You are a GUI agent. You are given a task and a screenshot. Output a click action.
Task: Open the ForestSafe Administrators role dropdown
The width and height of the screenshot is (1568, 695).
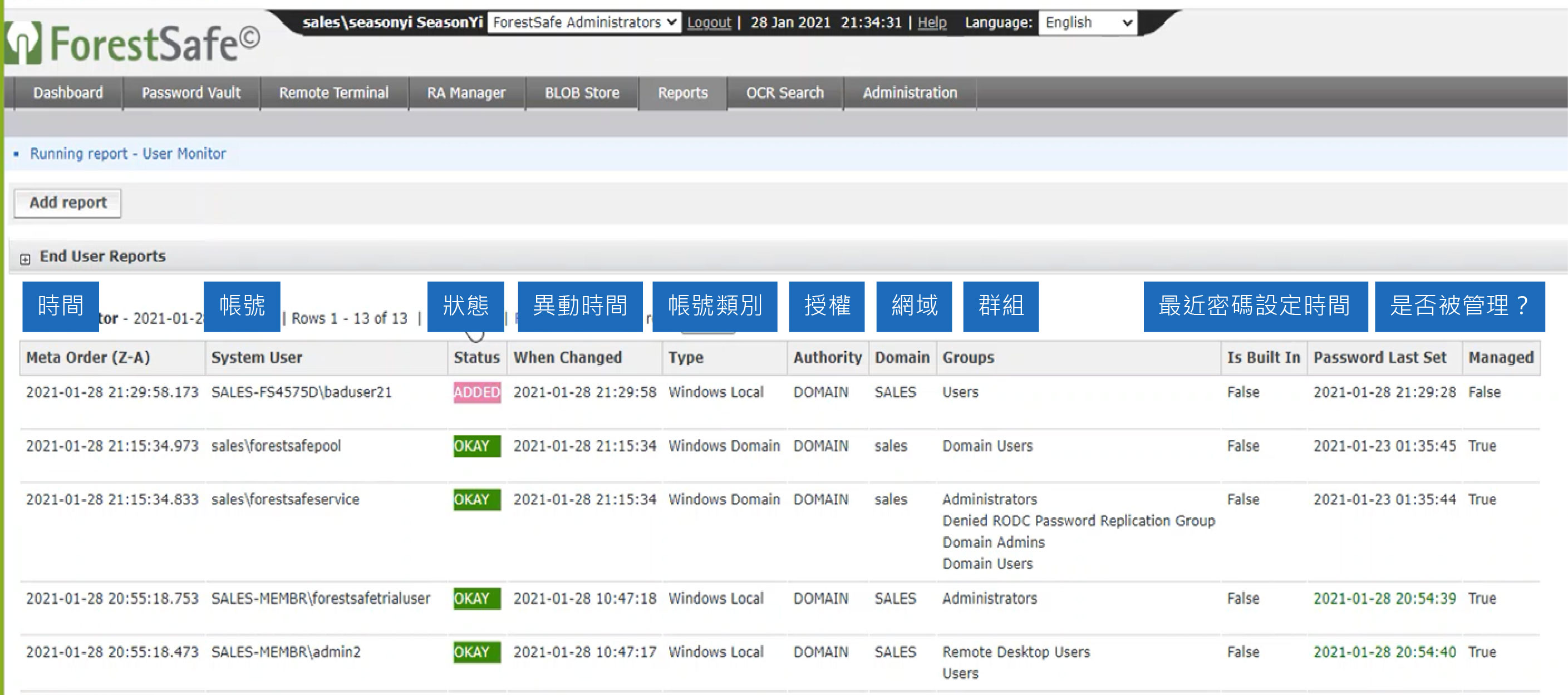click(x=584, y=22)
